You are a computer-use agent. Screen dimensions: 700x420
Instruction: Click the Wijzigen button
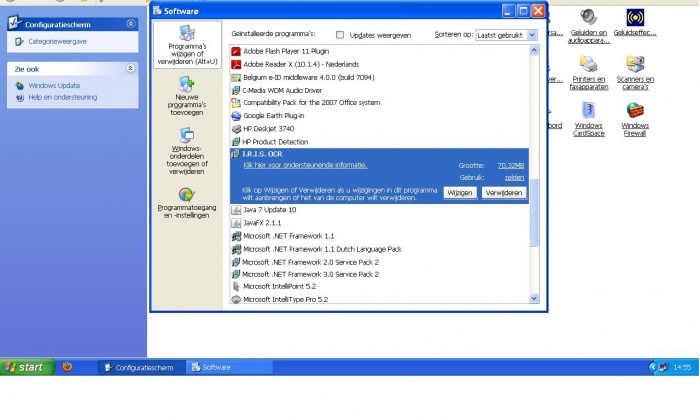point(460,193)
